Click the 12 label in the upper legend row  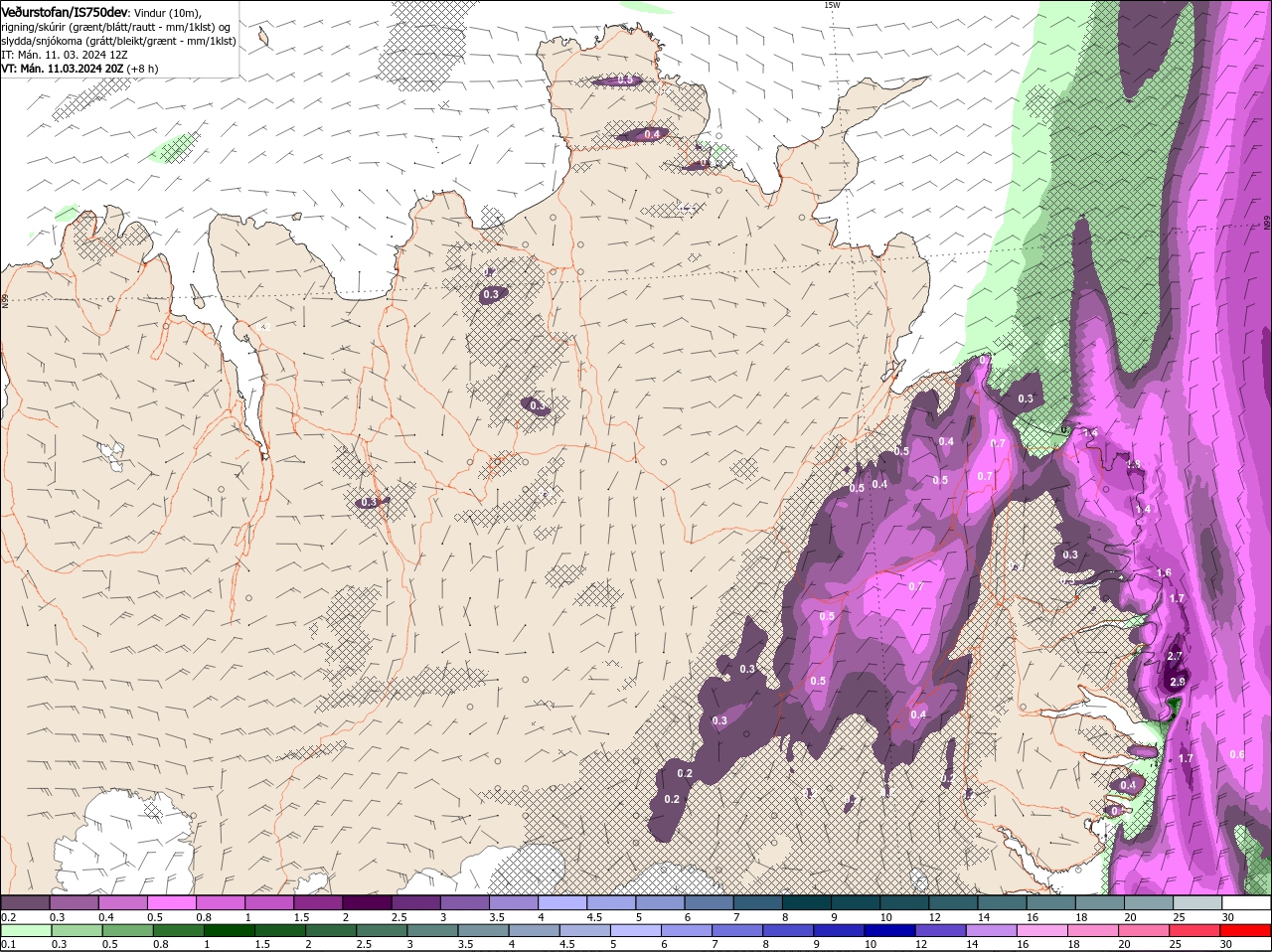[x=934, y=916]
